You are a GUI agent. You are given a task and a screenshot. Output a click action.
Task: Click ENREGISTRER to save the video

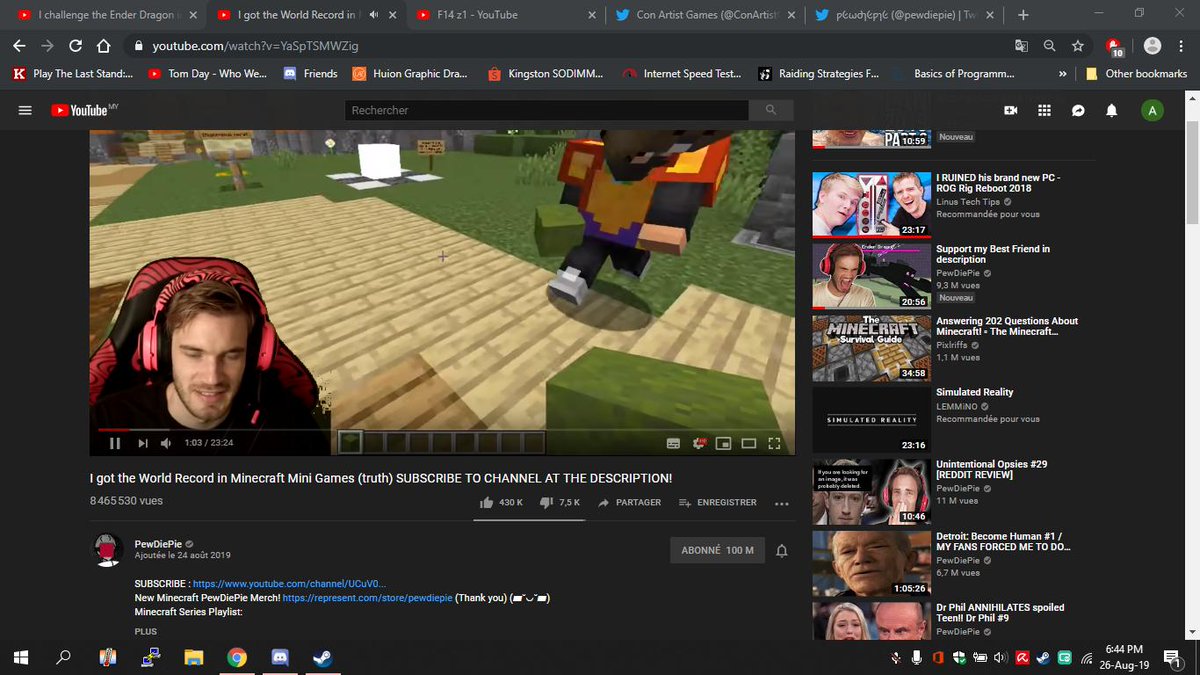(x=718, y=502)
